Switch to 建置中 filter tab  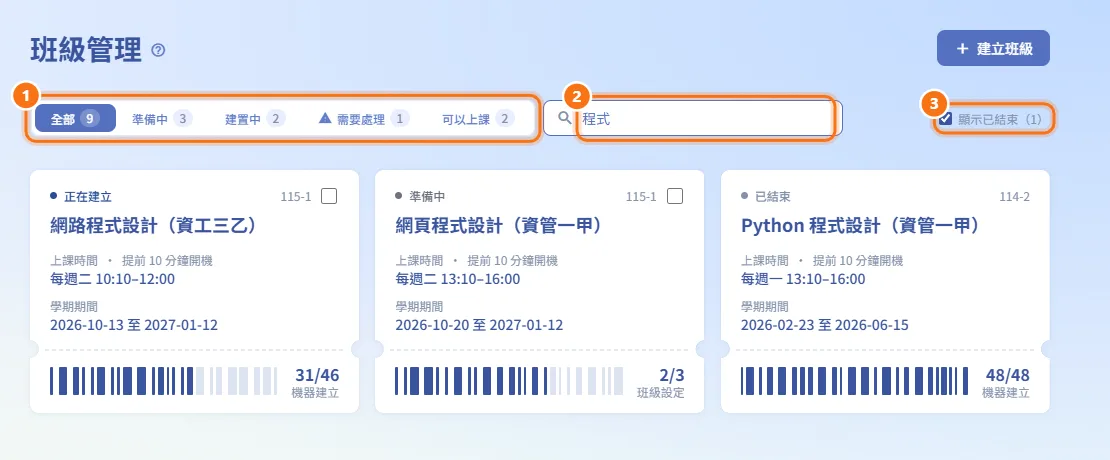pyautogui.click(x=255, y=119)
